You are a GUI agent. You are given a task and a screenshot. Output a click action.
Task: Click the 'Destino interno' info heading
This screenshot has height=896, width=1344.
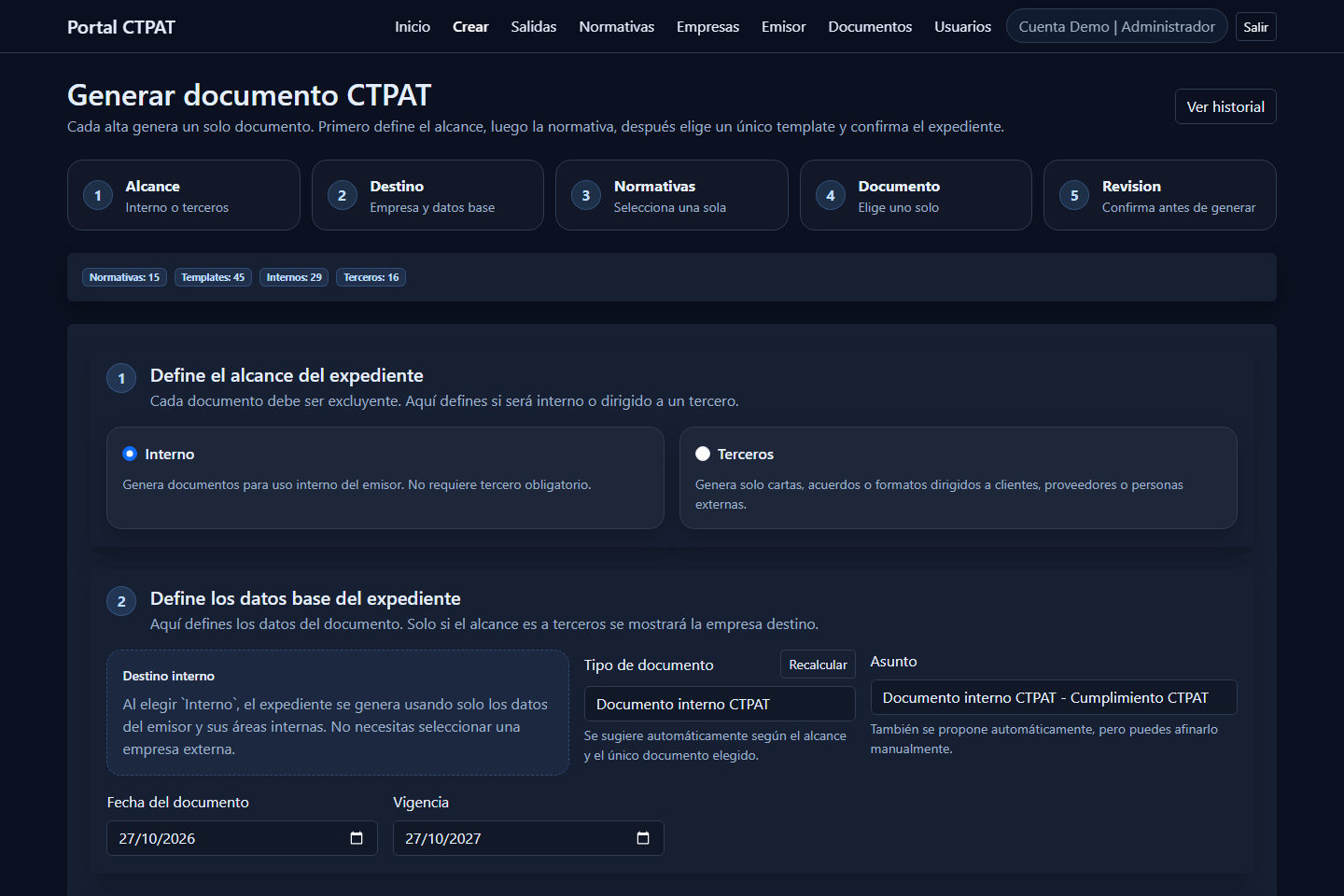pyautogui.click(x=169, y=676)
